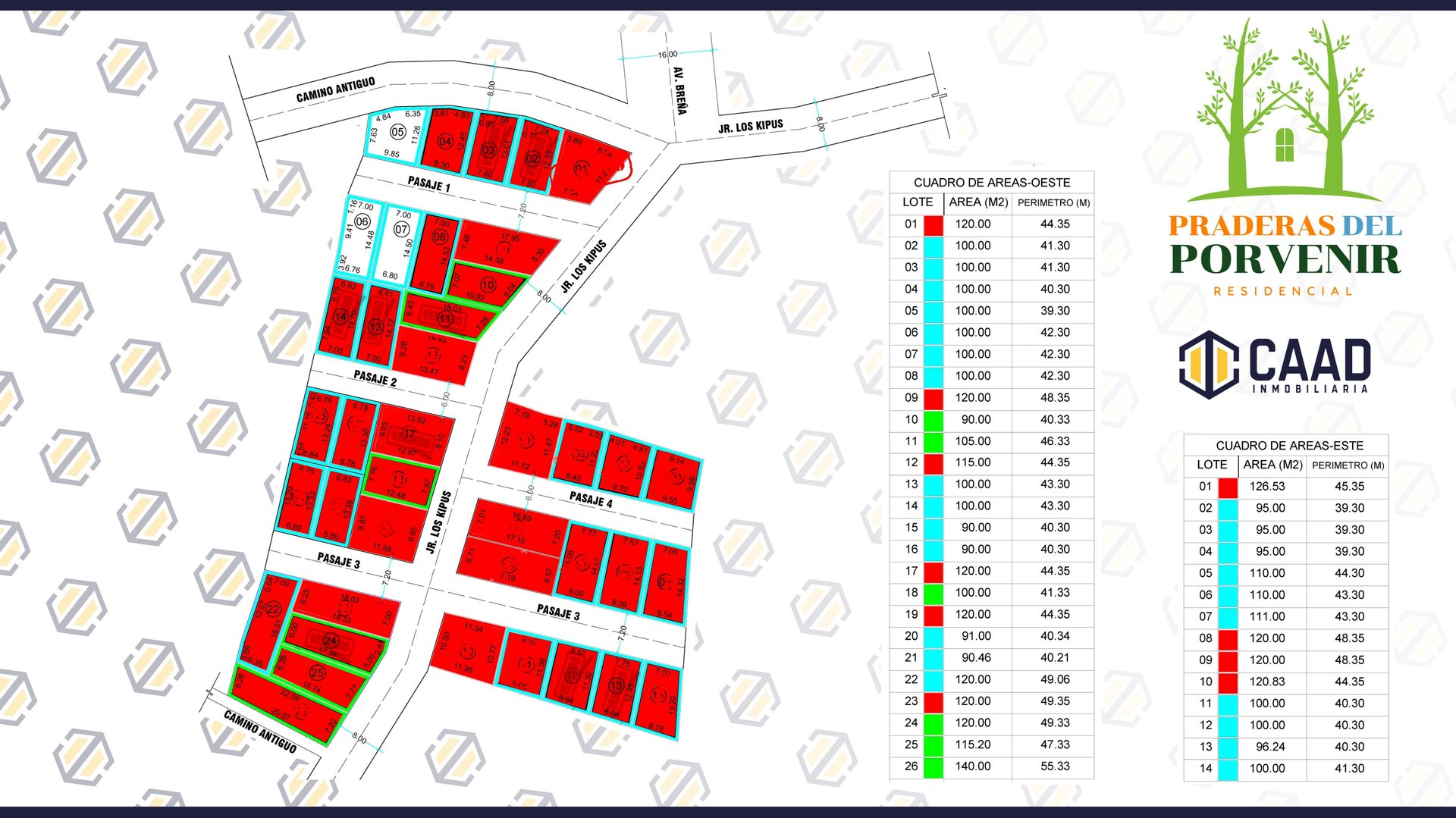Click the INMOBILIARIA subtitle under CAAD
1456x818 pixels.
pyautogui.click(x=1310, y=389)
